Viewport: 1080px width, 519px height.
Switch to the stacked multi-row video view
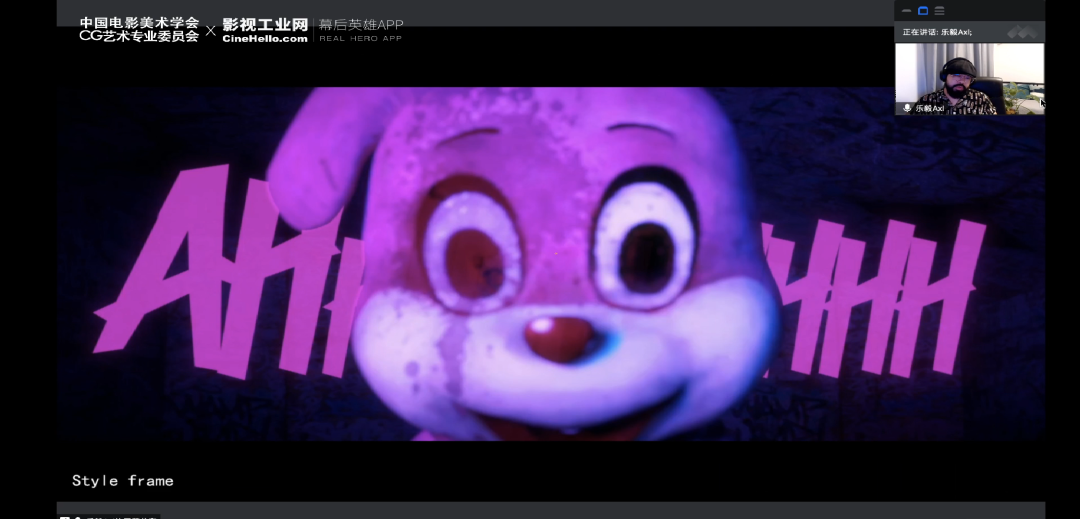pos(939,11)
